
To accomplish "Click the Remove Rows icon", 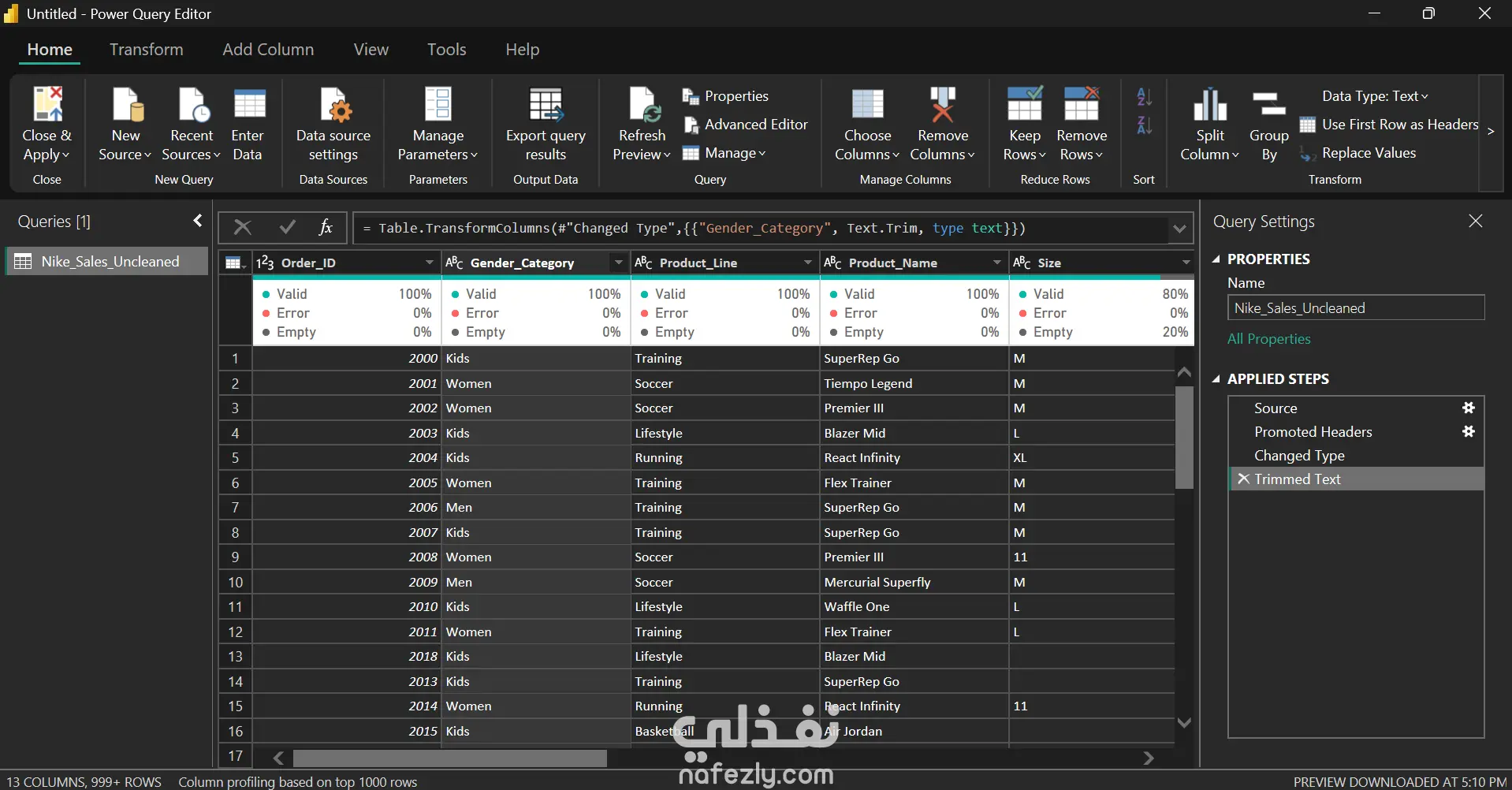I will (x=1082, y=104).
